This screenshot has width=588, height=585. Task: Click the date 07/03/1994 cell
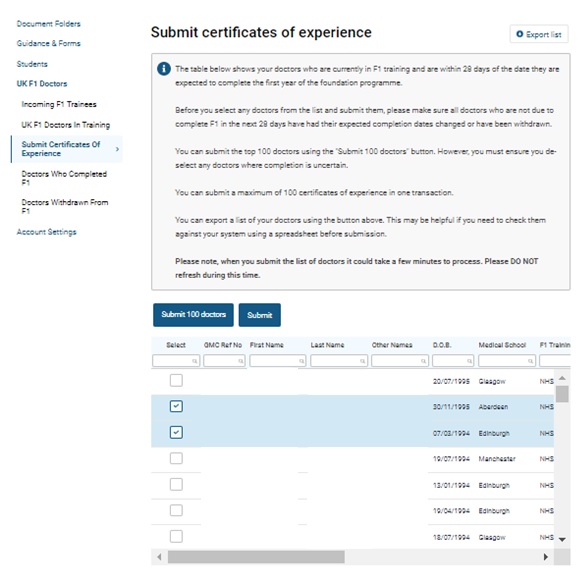451,433
